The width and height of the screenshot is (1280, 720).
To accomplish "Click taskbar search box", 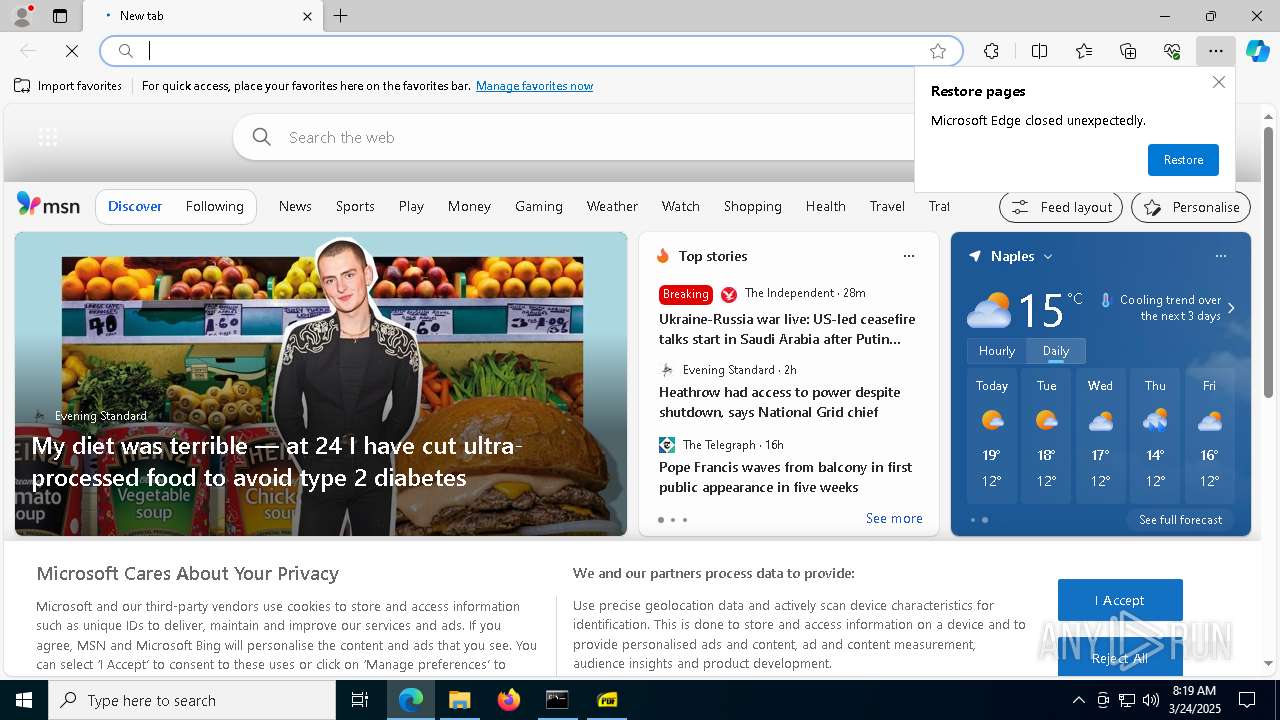I will pos(192,700).
